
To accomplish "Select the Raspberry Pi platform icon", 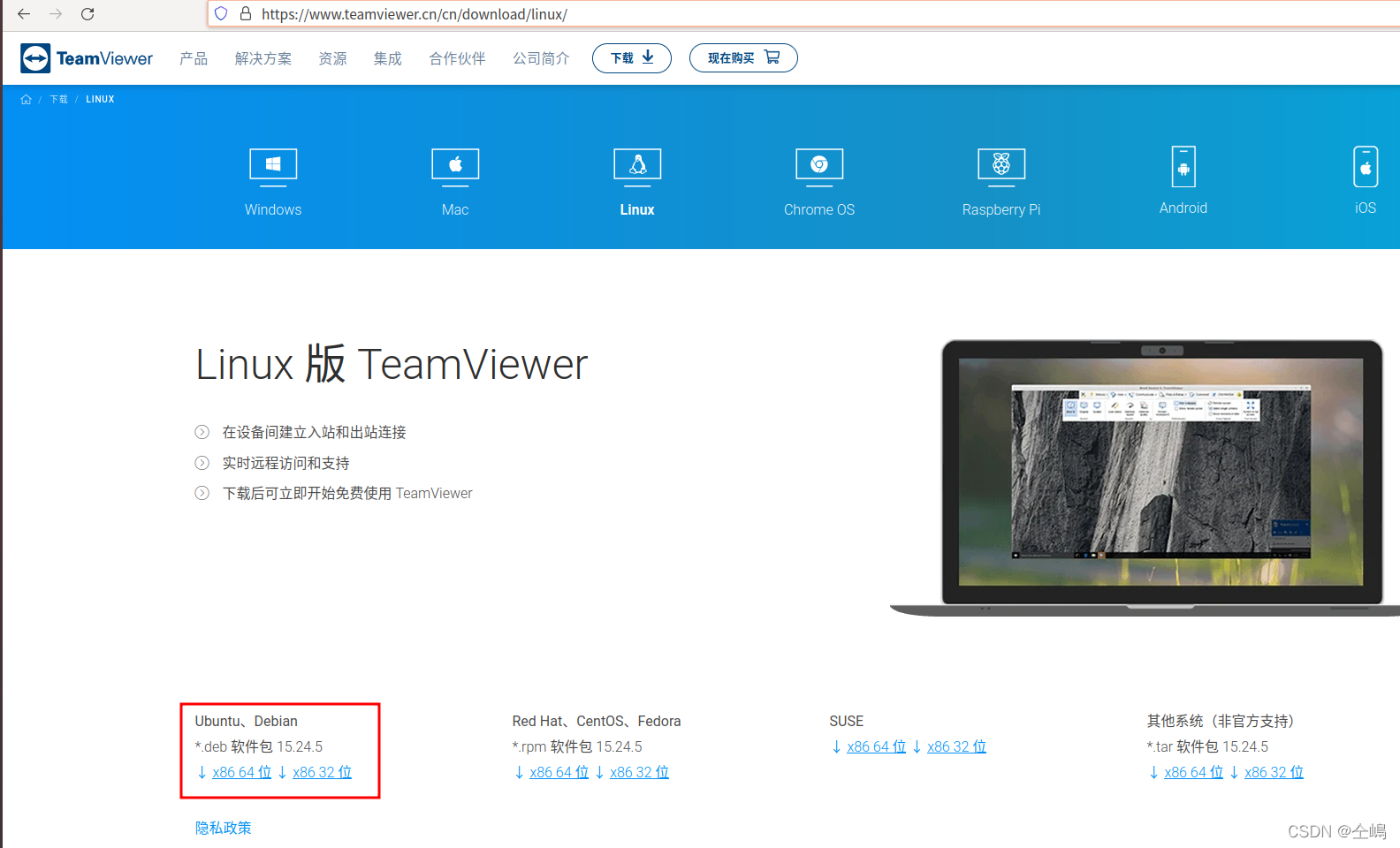I will (x=1001, y=167).
